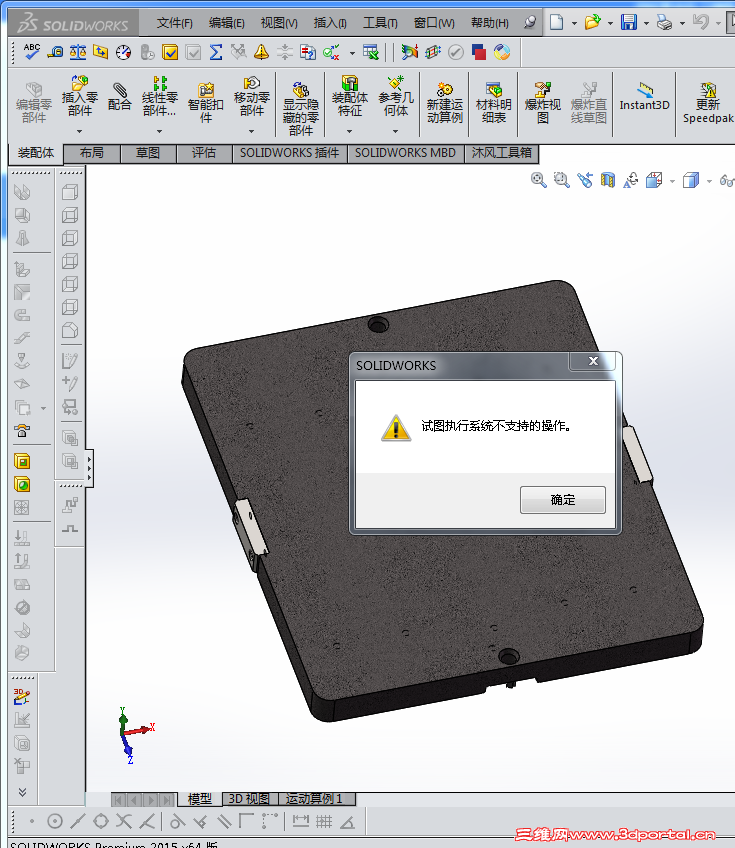The image size is (735, 848).
Task: Switch to the 运动算例 1 tab
Action: pyautogui.click(x=314, y=799)
